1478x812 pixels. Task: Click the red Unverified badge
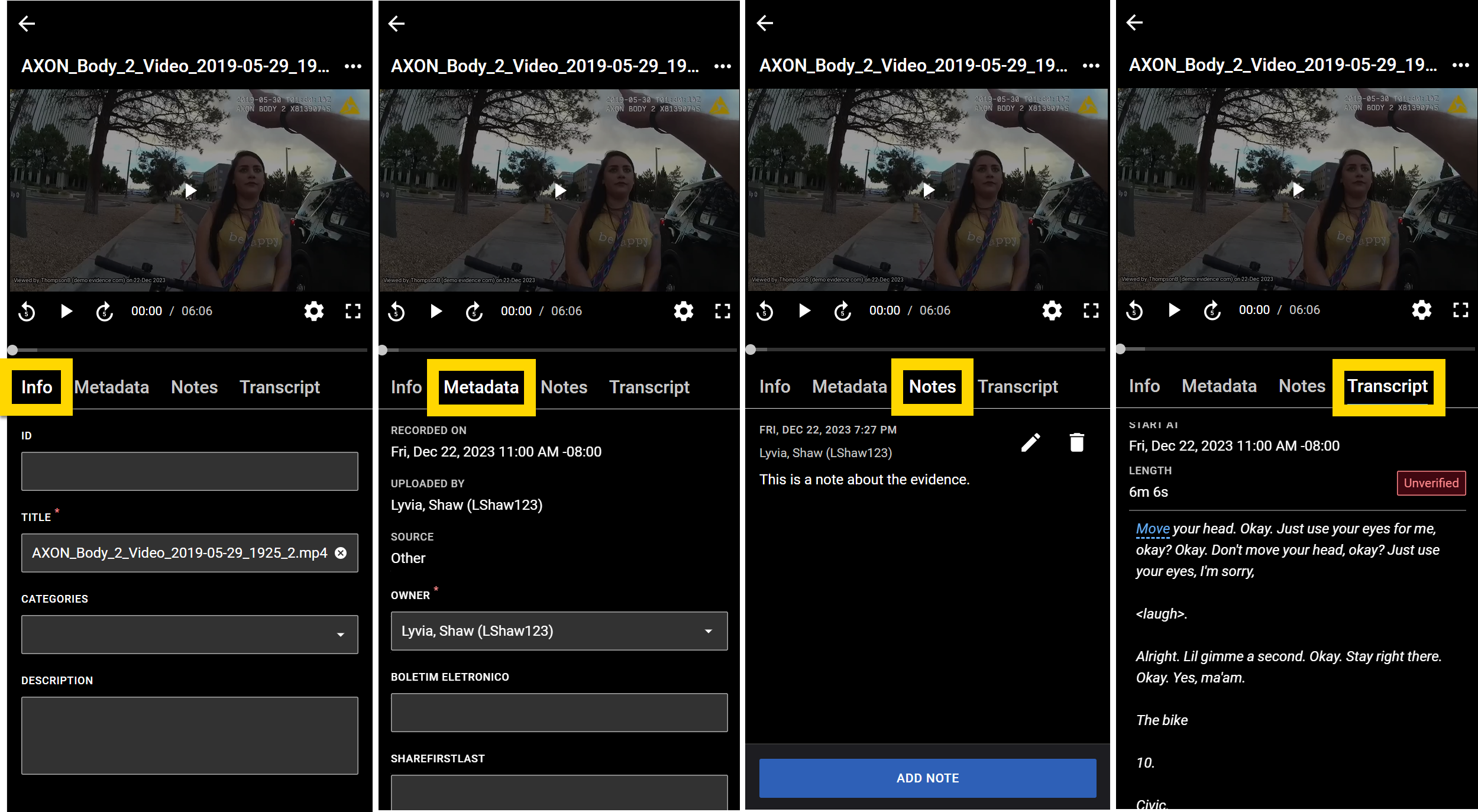(1431, 483)
